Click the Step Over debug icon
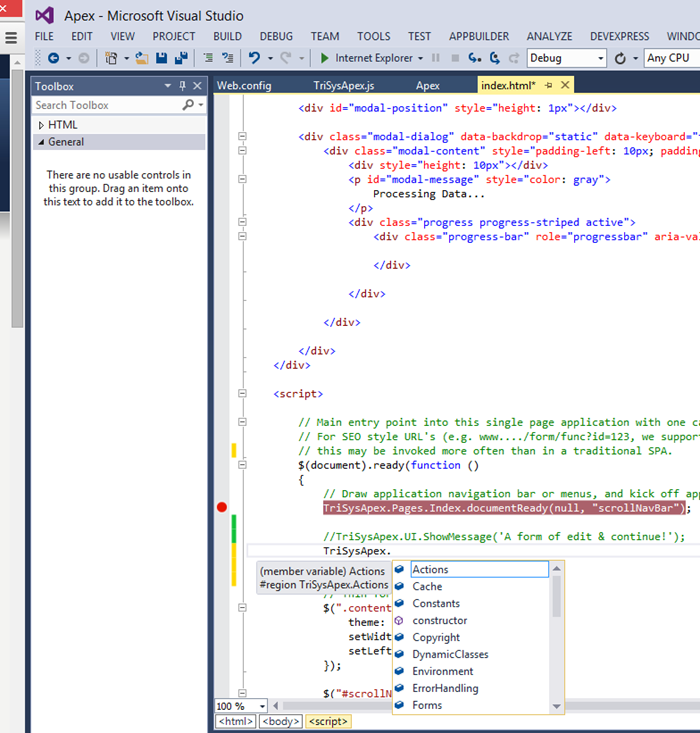The width and height of the screenshot is (700, 733). pyautogui.click(x=495, y=58)
